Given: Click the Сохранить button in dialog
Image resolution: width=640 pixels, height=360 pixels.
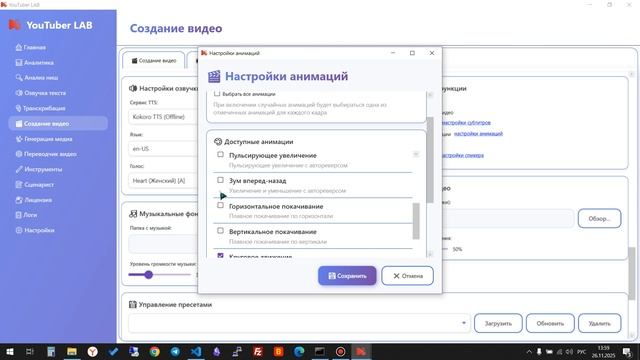Looking at the screenshot, I should click(347, 276).
